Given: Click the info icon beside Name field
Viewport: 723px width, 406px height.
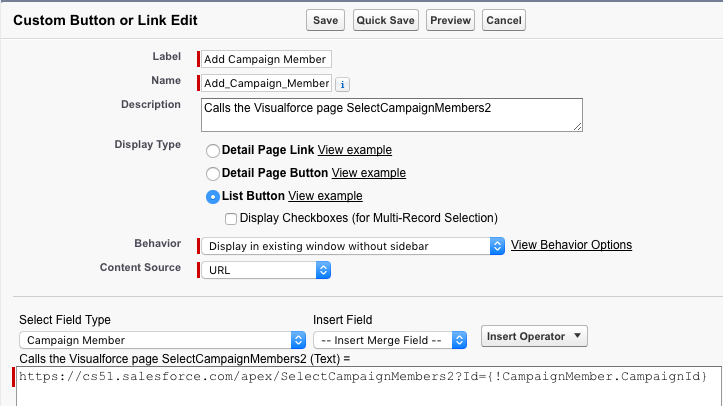Looking at the screenshot, I should 342,84.
